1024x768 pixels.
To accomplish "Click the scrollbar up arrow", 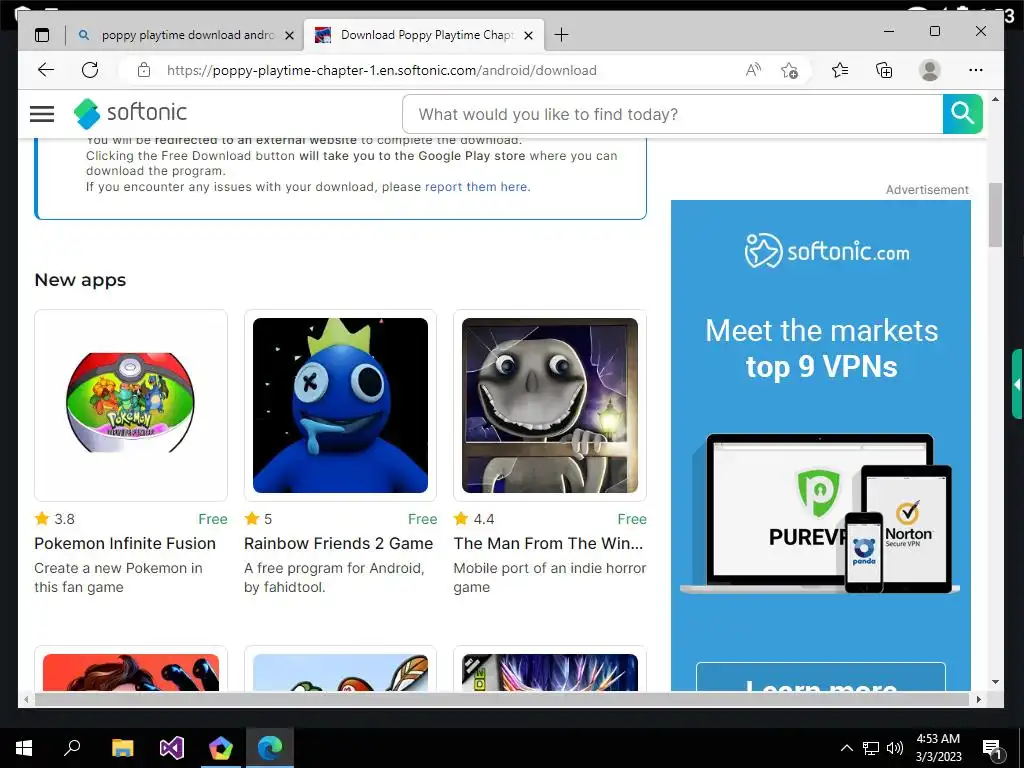I will pos(995,99).
